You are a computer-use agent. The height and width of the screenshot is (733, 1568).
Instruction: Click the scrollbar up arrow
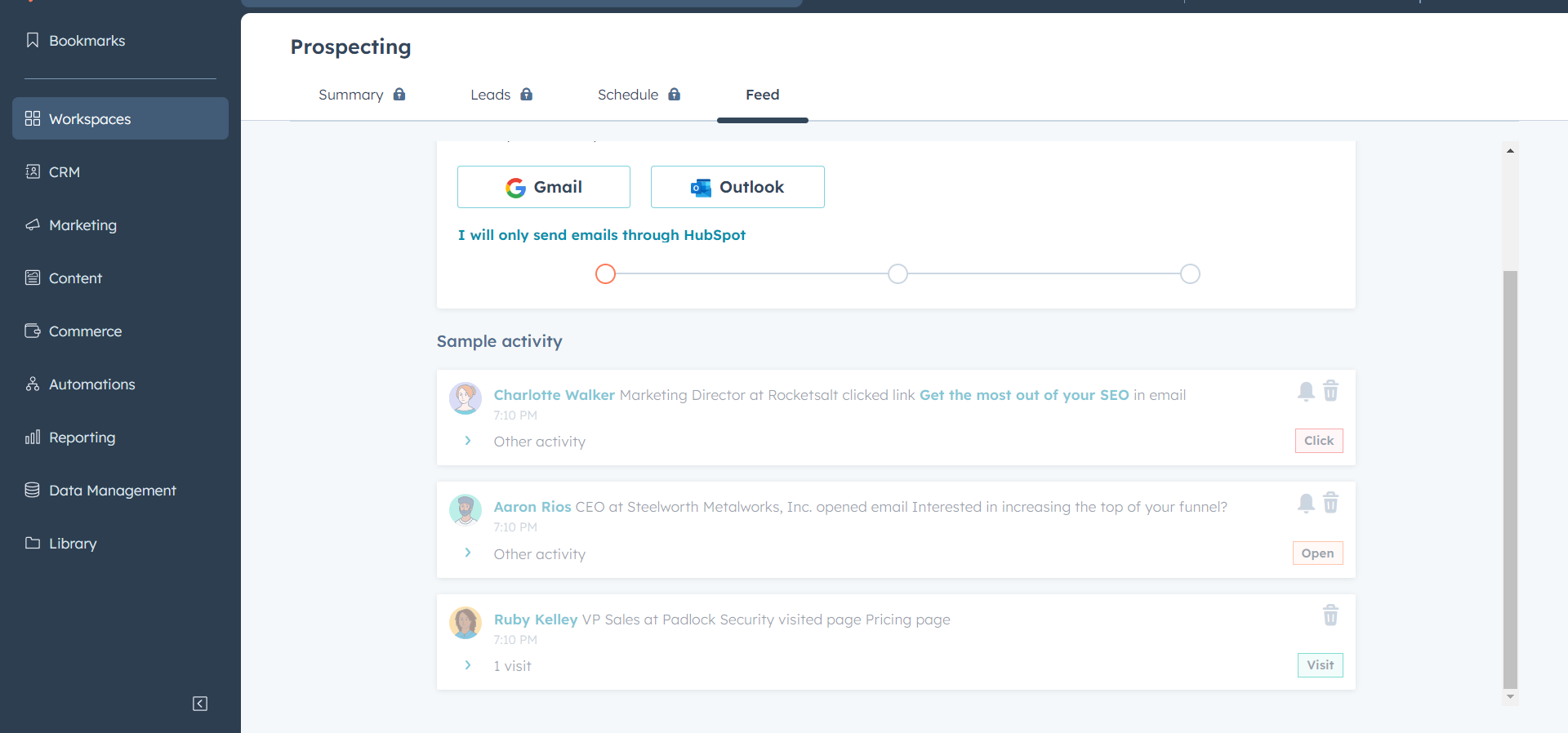coord(1511,150)
